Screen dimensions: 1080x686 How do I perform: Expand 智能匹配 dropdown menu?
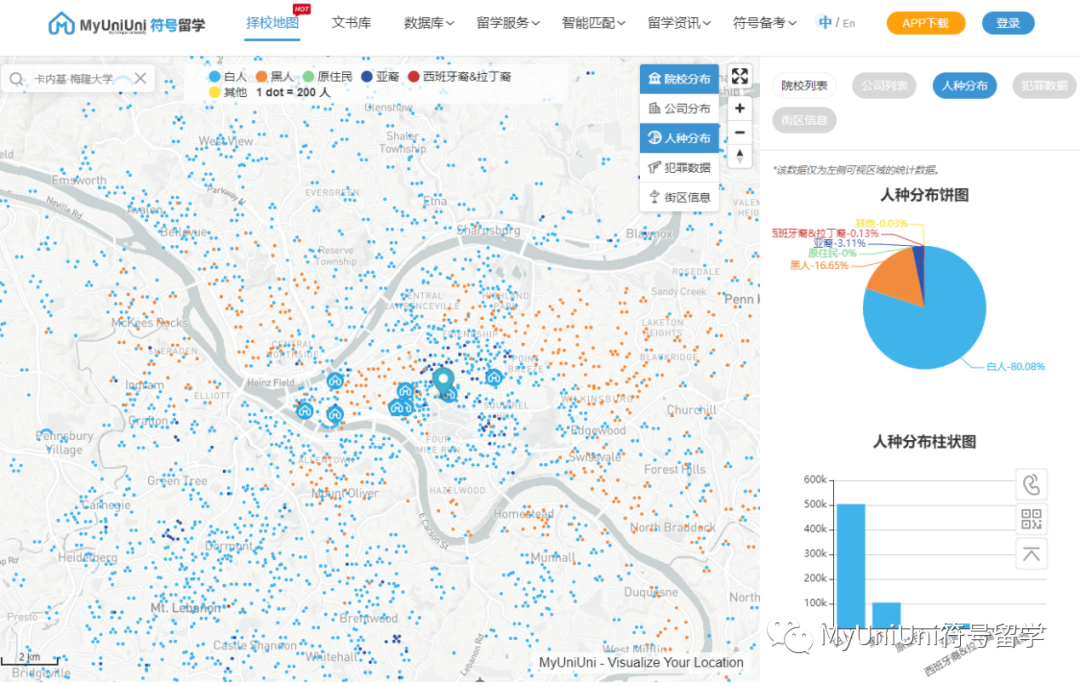(594, 23)
